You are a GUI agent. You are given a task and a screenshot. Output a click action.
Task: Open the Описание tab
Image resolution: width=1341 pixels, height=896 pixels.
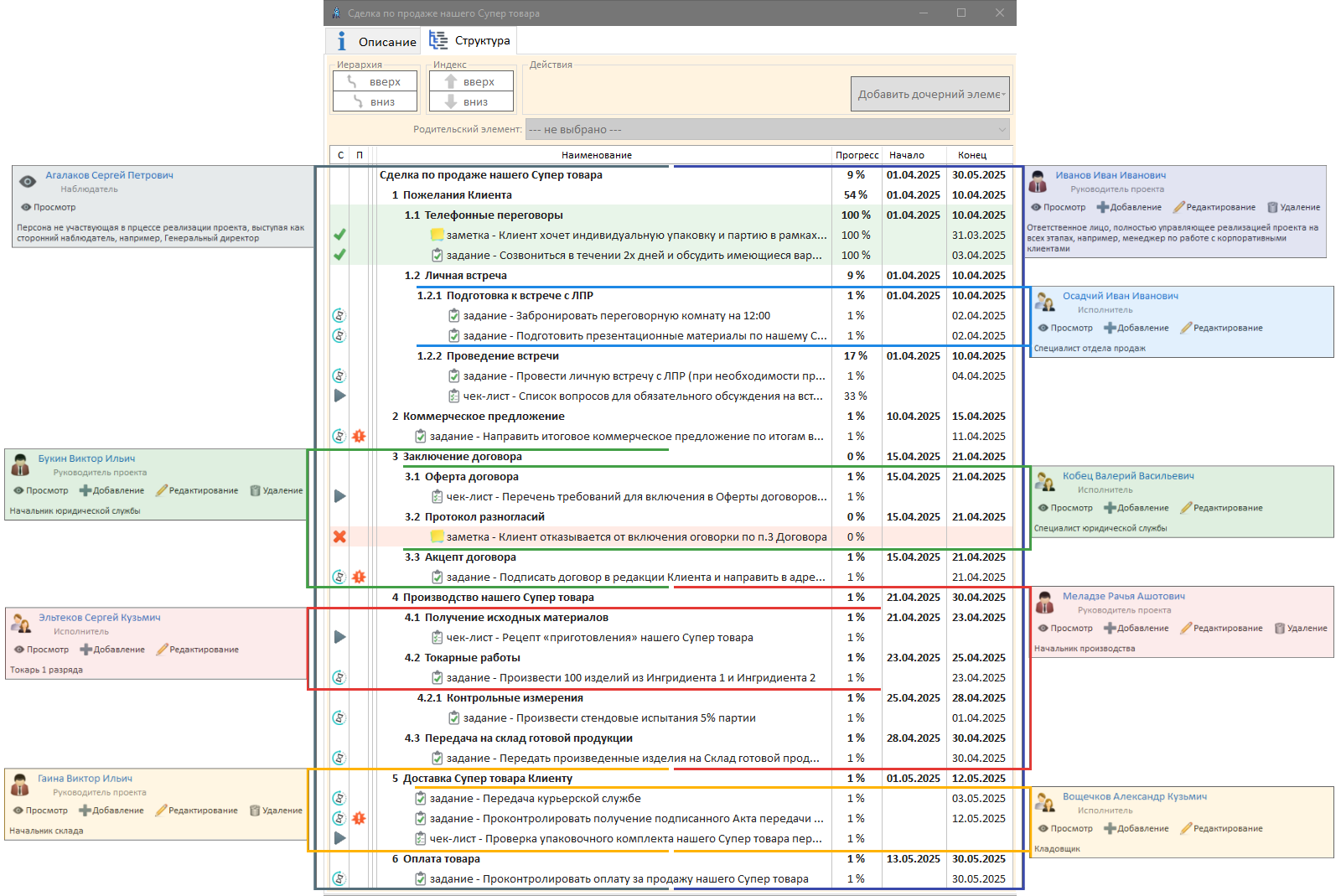[386, 42]
